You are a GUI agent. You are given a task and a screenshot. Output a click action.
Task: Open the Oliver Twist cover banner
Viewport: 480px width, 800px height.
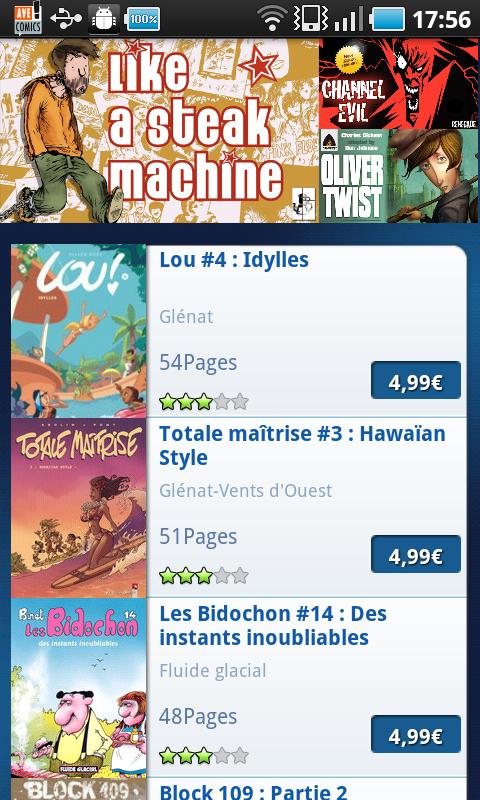pos(399,176)
